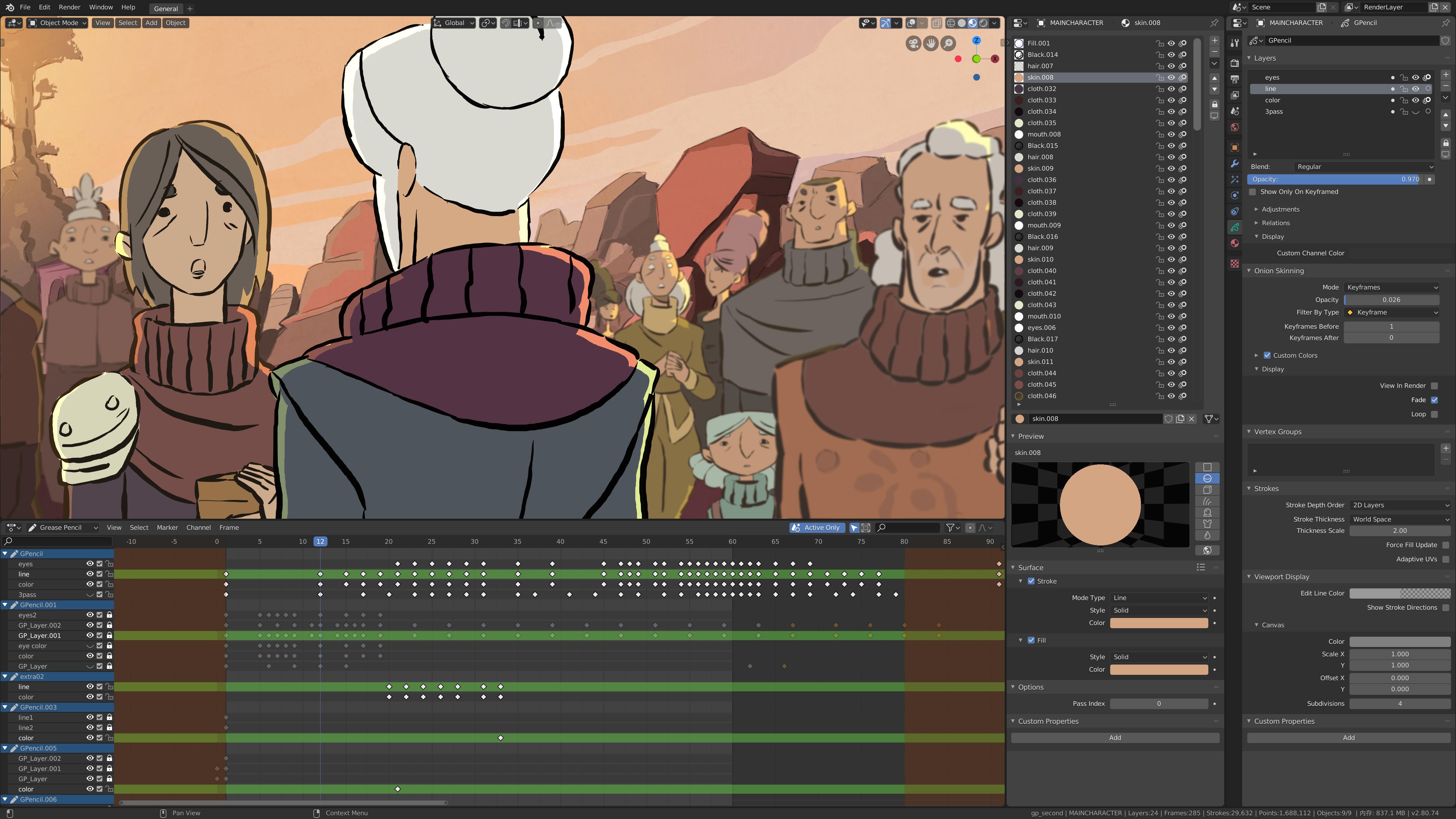
Task: Switch viewport to Rendered shading icon
Action: [983, 23]
